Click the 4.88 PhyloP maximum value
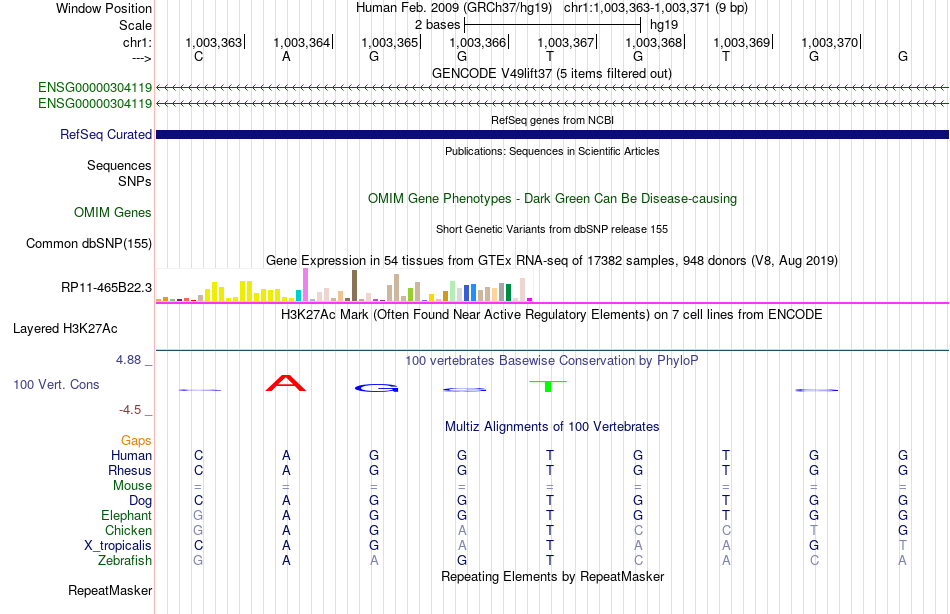The image size is (950, 614). pos(128,360)
